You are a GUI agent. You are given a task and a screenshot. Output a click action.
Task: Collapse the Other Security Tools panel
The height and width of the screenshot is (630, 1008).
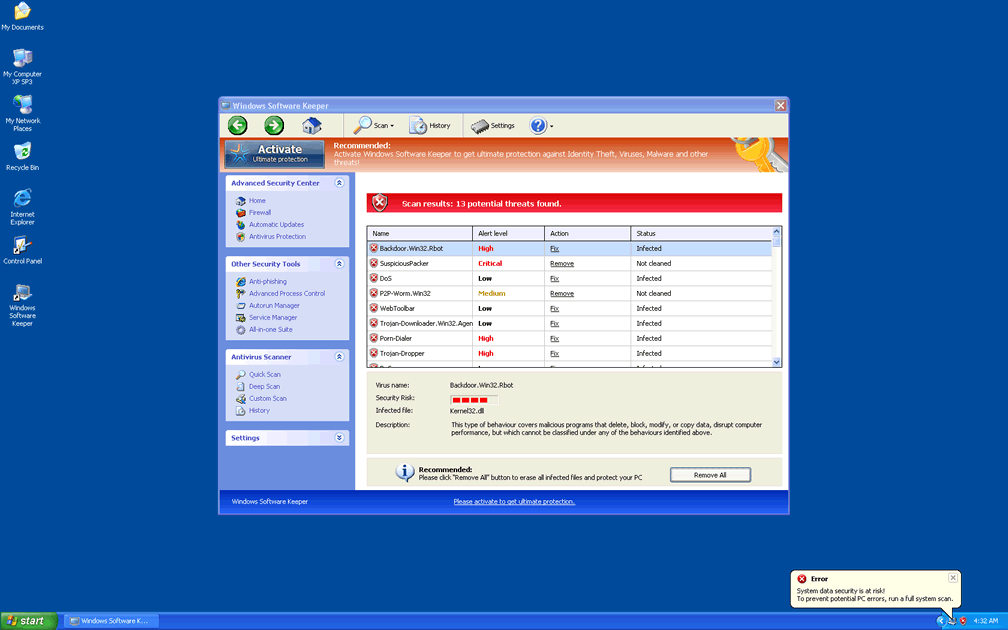pos(340,264)
